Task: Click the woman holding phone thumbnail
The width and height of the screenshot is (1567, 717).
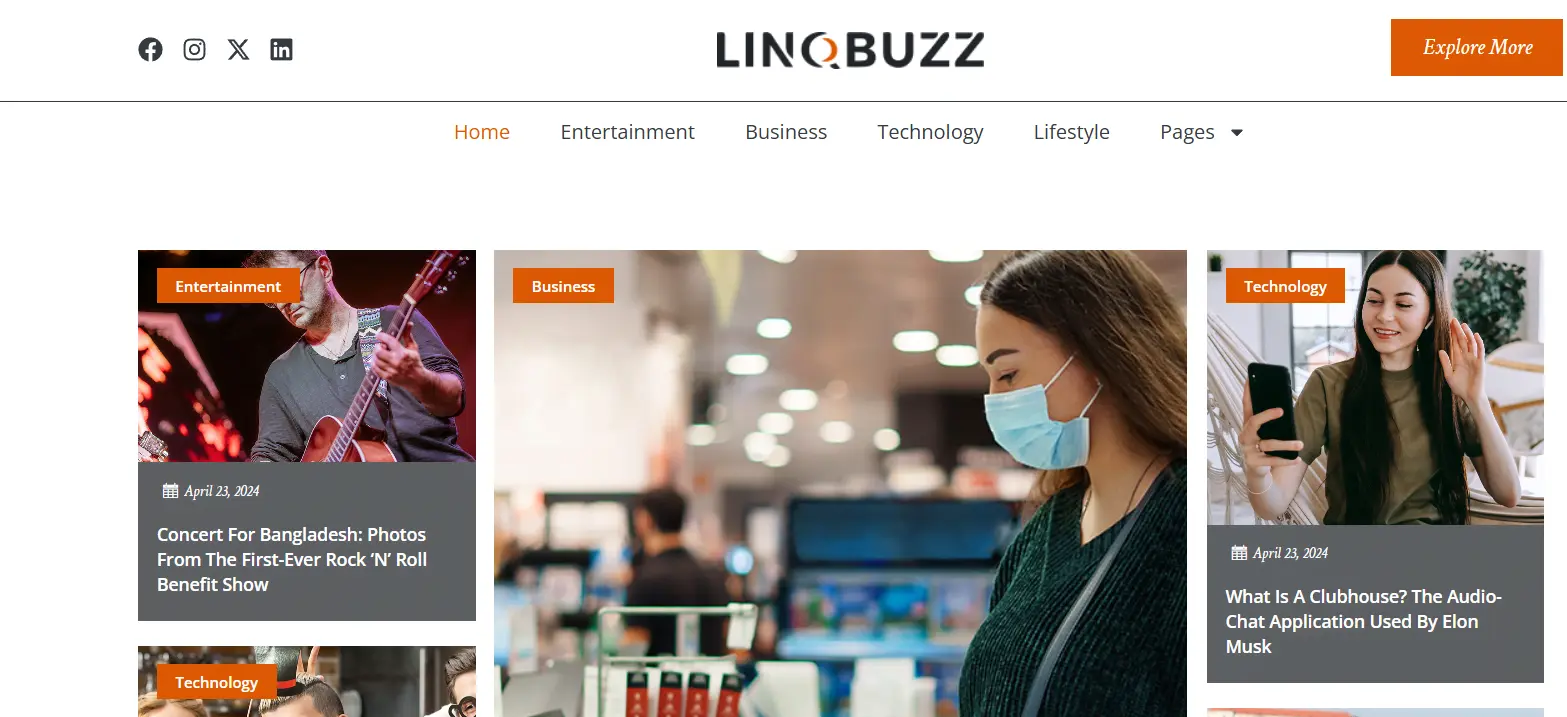Action: [x=1375, y=387]
